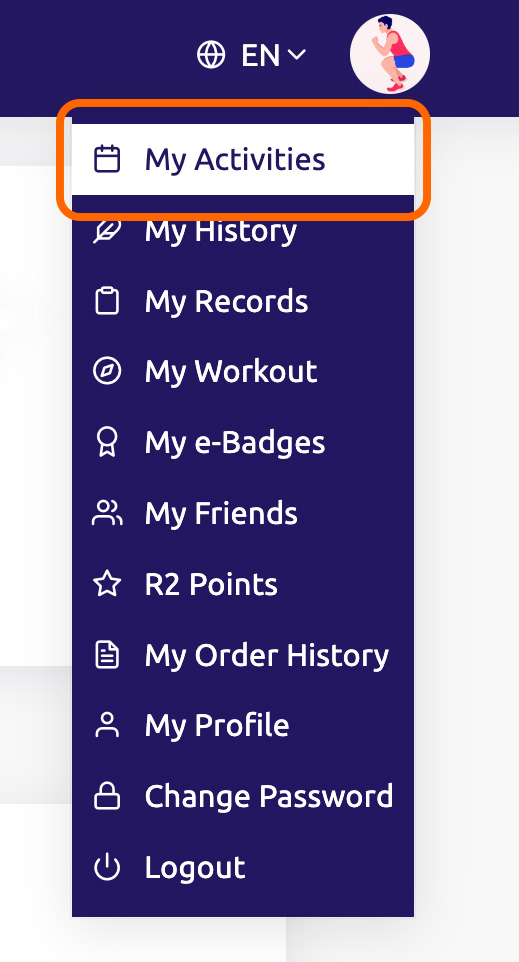Image resolution: width=519 pixels, height=962 pixels.
Task: Click the person icon beside My Profile
Action: point(107,725)
